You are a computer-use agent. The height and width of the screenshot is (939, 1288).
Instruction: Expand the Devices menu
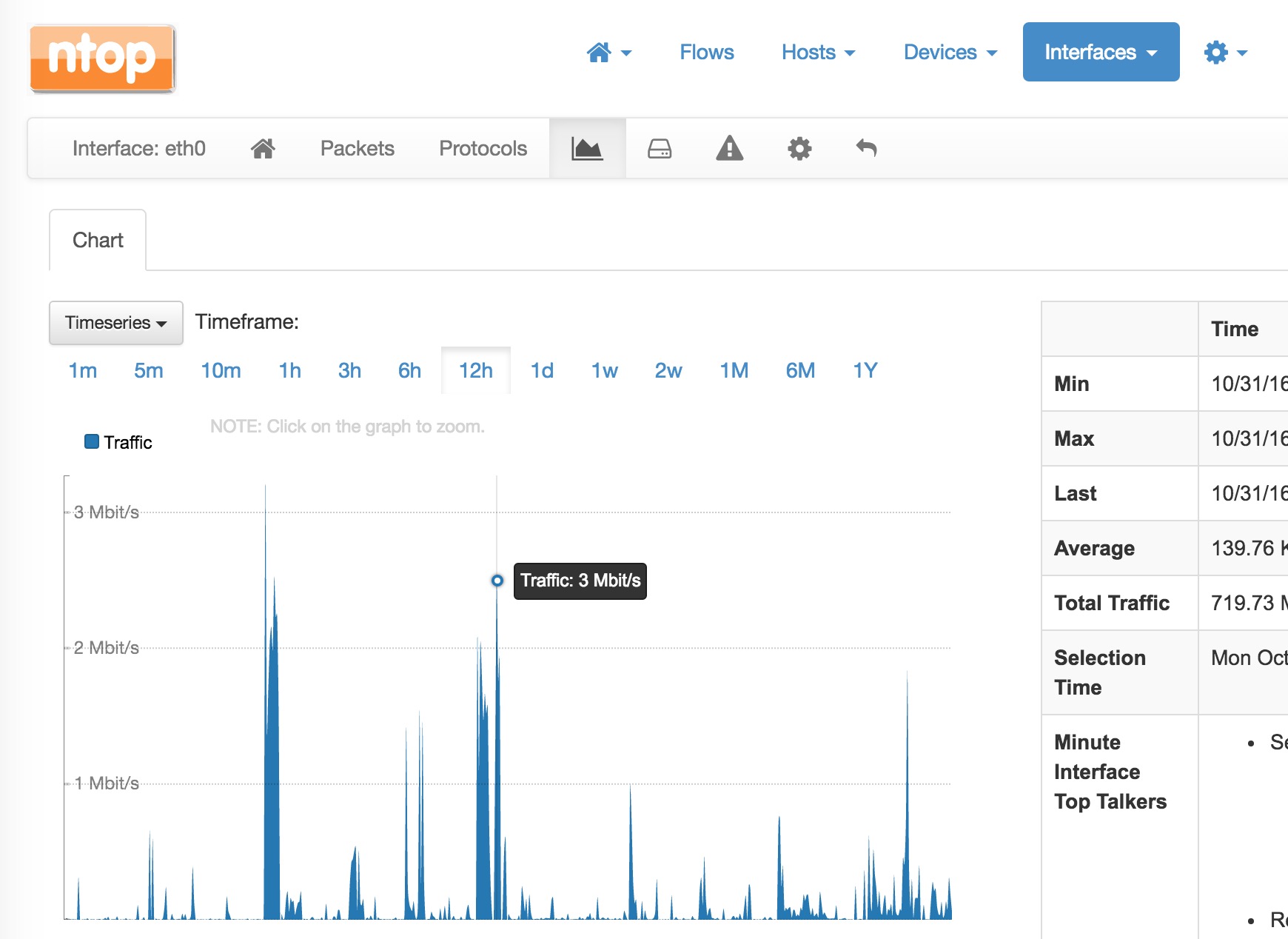(950, 53)
